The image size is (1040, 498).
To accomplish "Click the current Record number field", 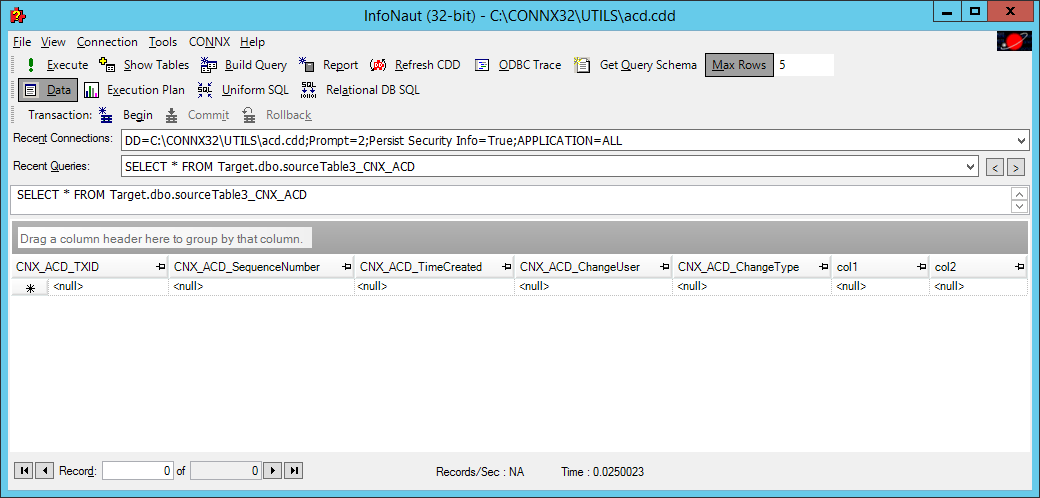I will point(138,471).
